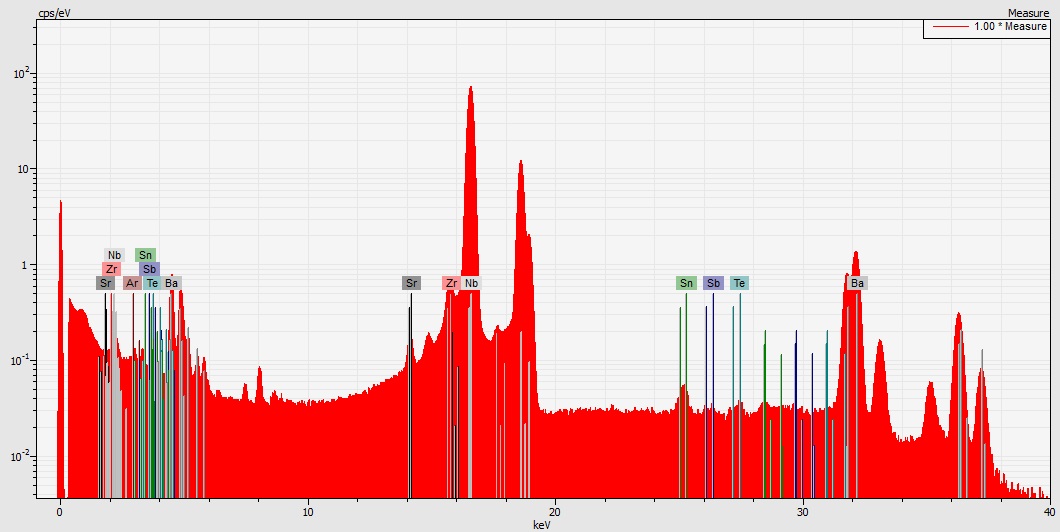Click the 30 tick on the keV axis
Viewport: 1060px width, 532px height.
pyautogui.click(x=803, y=512)
